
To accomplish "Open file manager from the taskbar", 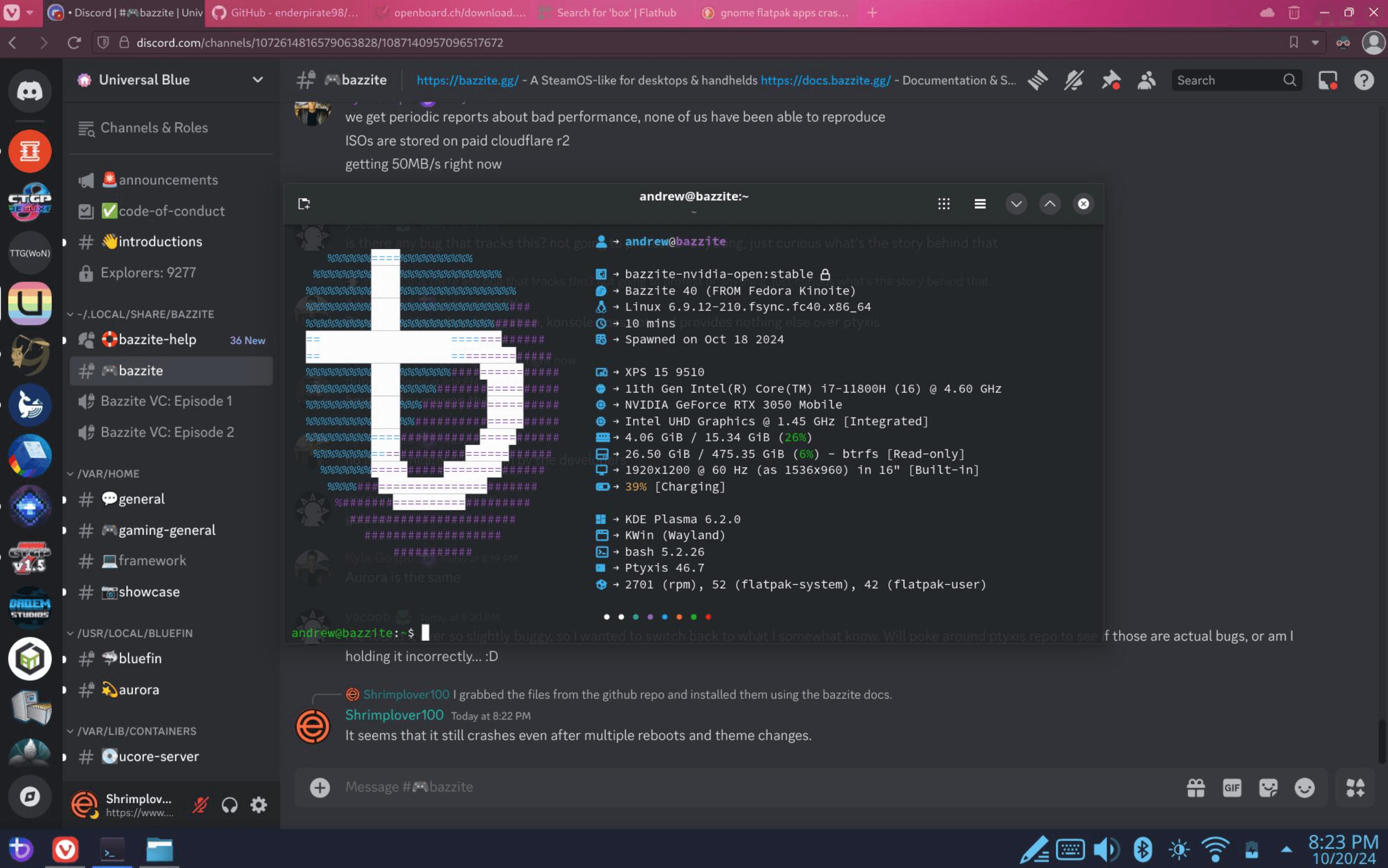I will coord(159,850).
